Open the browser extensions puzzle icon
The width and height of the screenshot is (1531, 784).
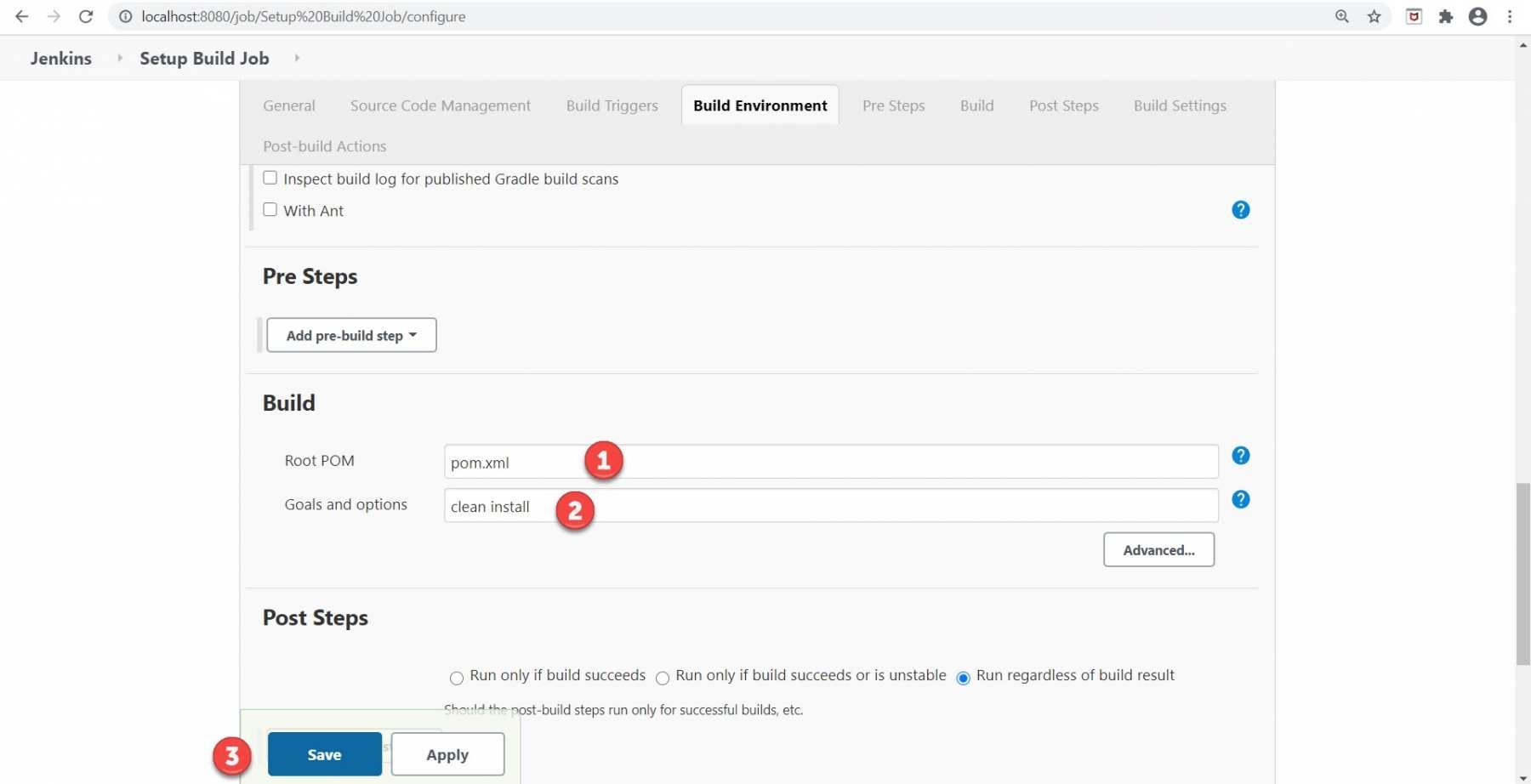click(x=1445, y=16)
